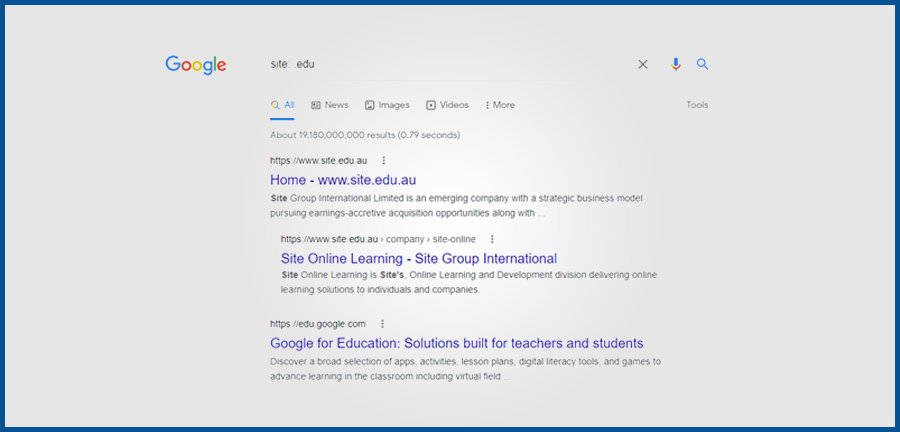
Task: Expand the More search categories menu
Action: [x=500, y=105]
